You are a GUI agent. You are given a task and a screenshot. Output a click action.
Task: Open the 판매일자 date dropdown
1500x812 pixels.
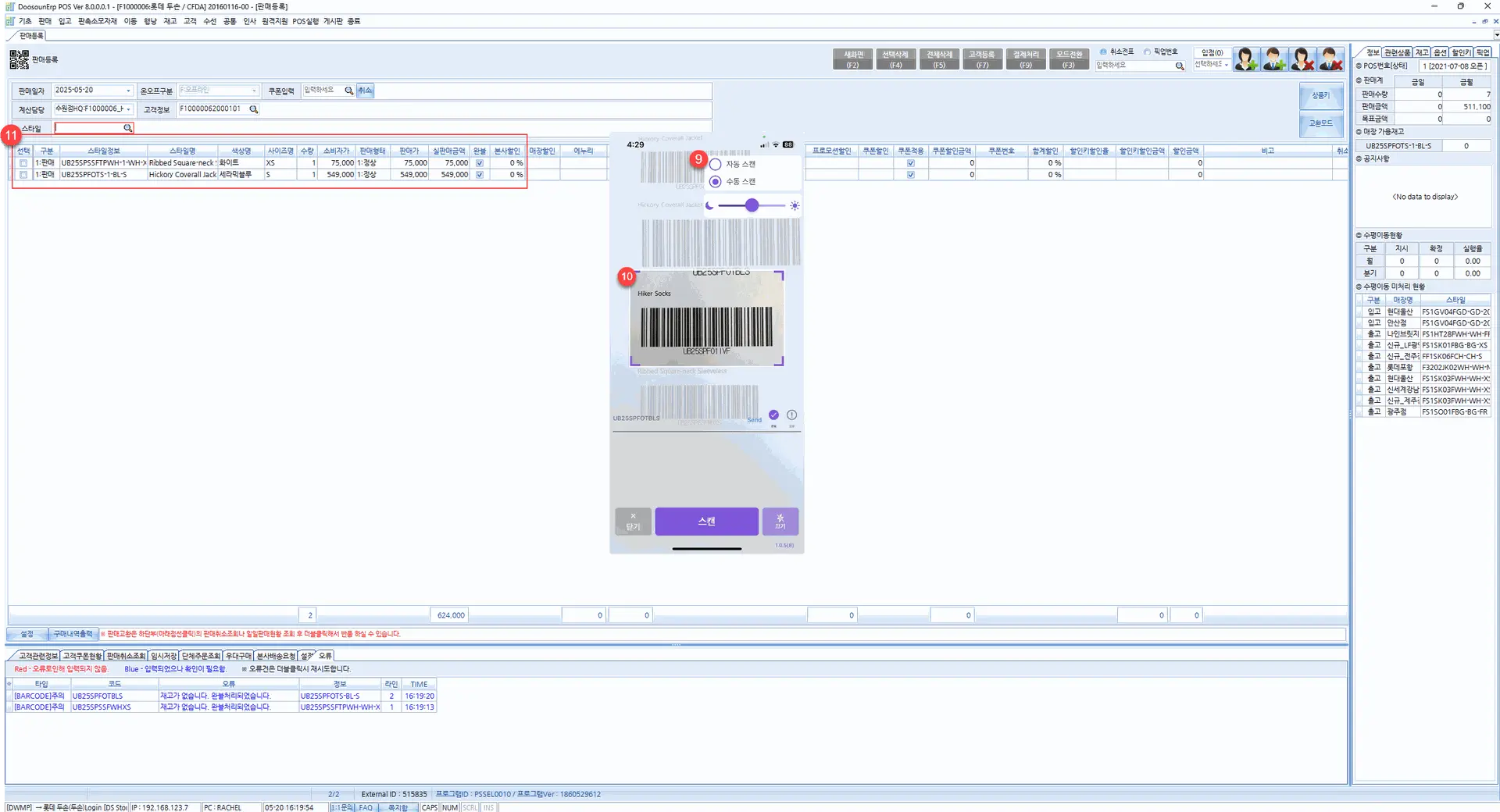(129, 91)
